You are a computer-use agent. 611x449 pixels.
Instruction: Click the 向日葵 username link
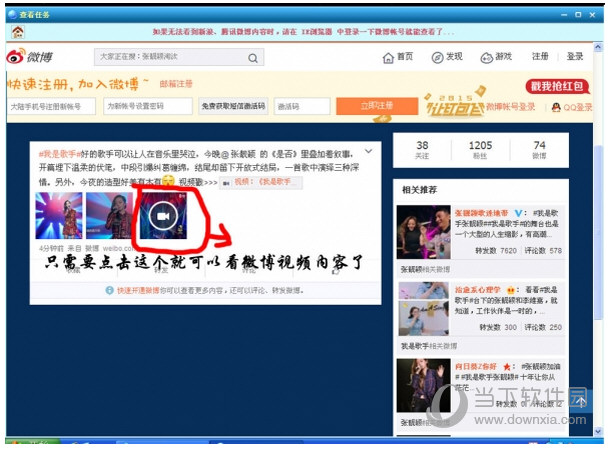[476, 367]
